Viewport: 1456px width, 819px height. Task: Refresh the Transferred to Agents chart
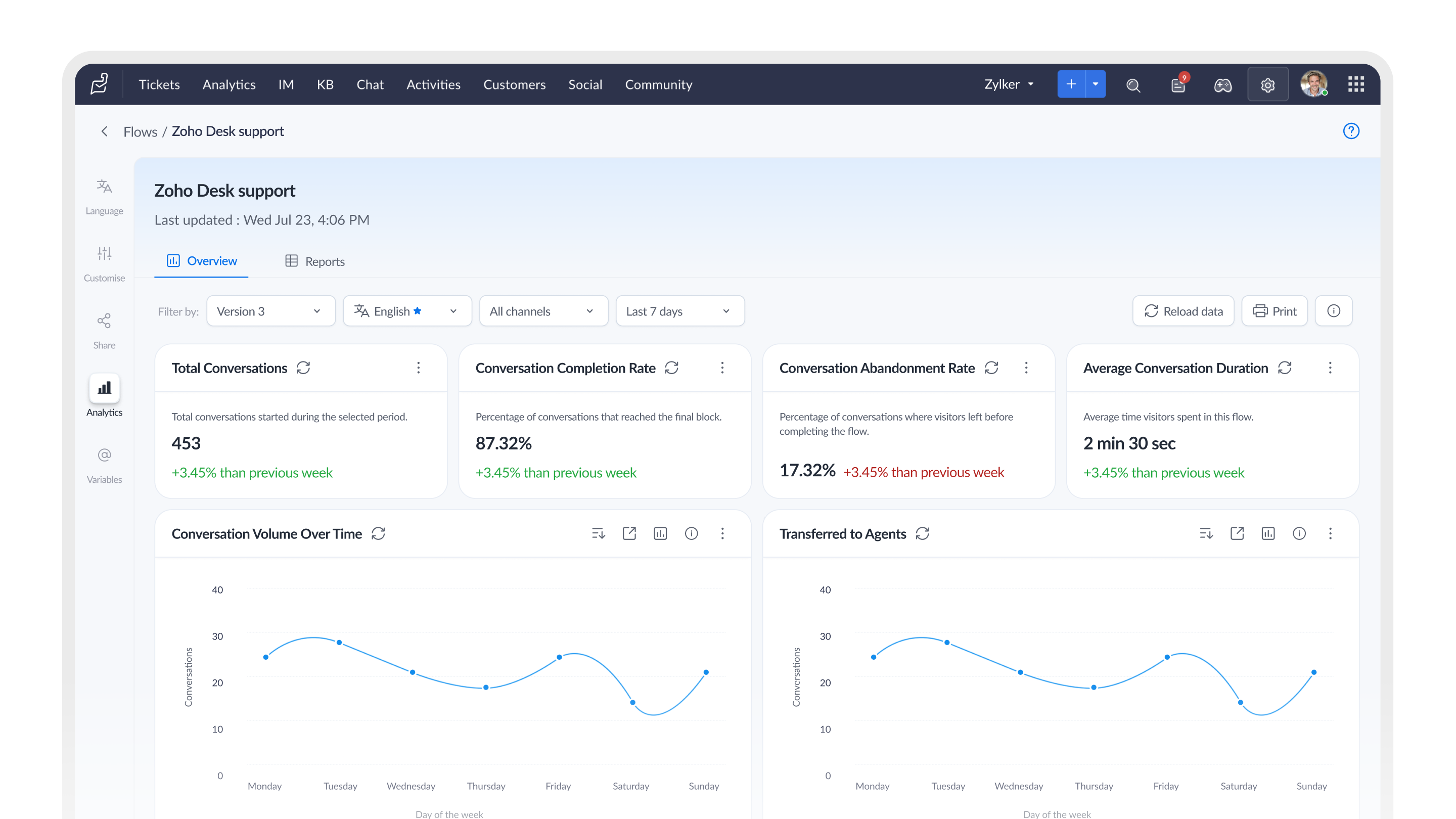(923, 533)
